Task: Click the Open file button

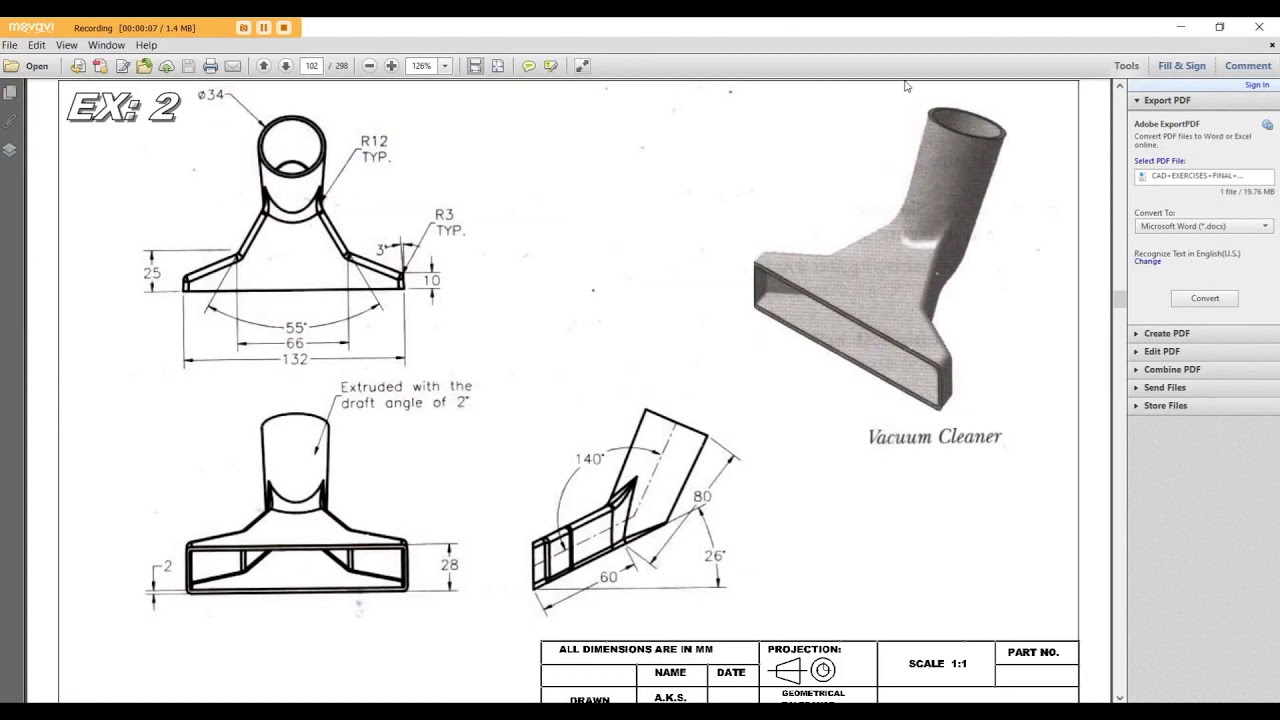Action: click(x=26, y=66)
